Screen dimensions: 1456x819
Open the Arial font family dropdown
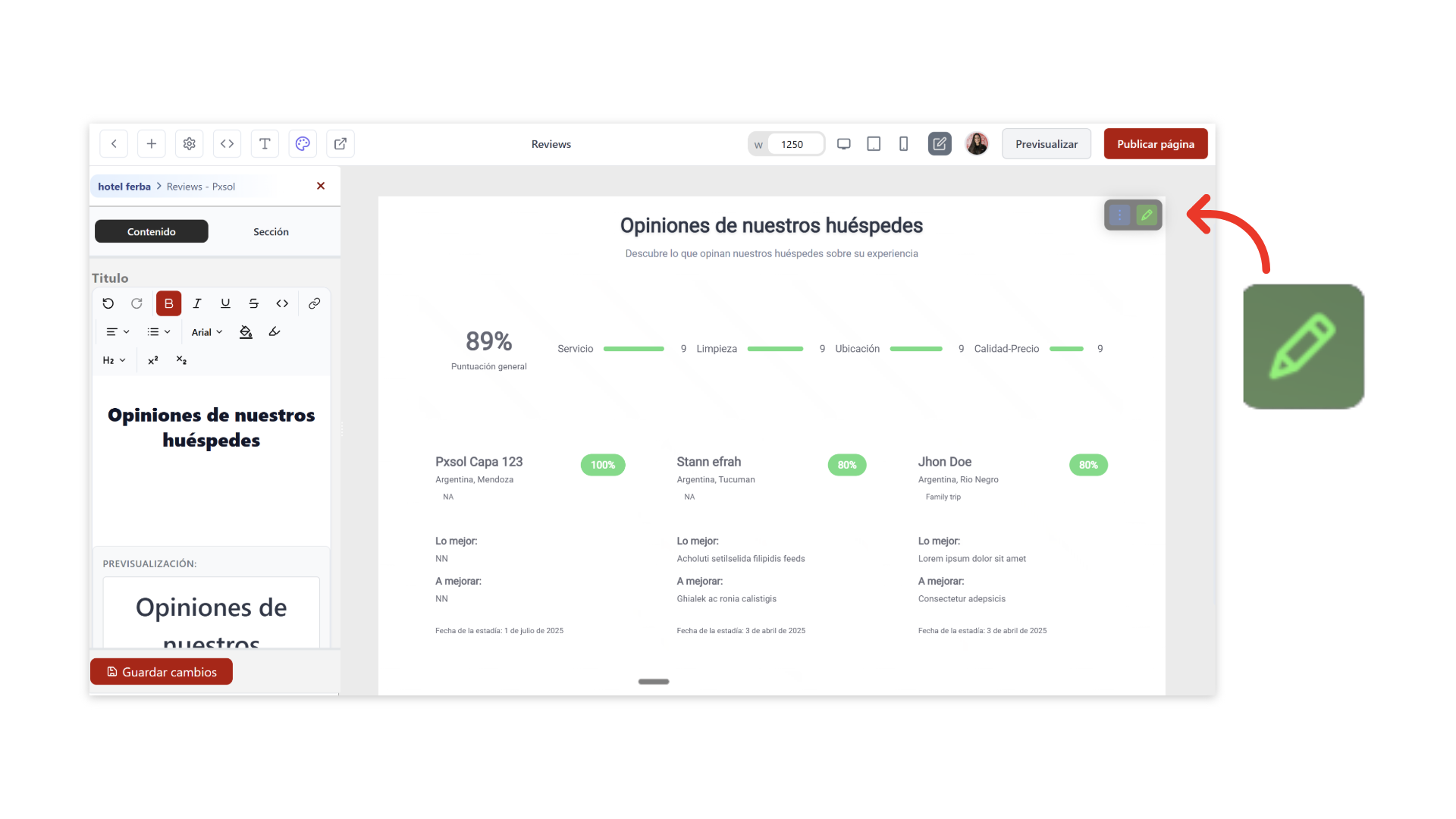coord(206,332)
